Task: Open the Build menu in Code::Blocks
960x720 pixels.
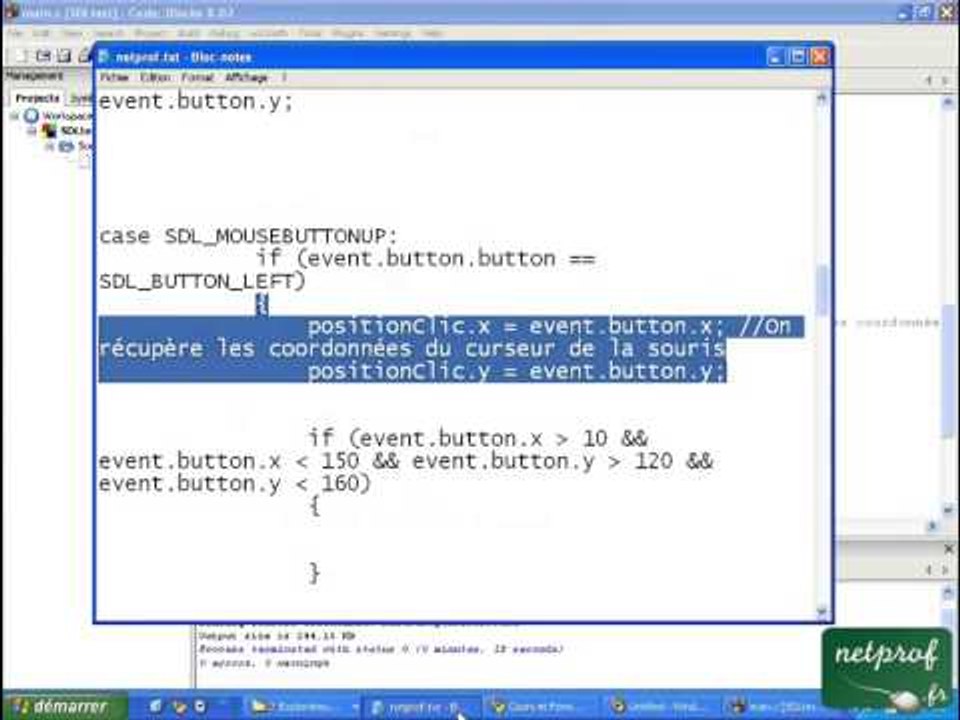Action: click(187, 33)
